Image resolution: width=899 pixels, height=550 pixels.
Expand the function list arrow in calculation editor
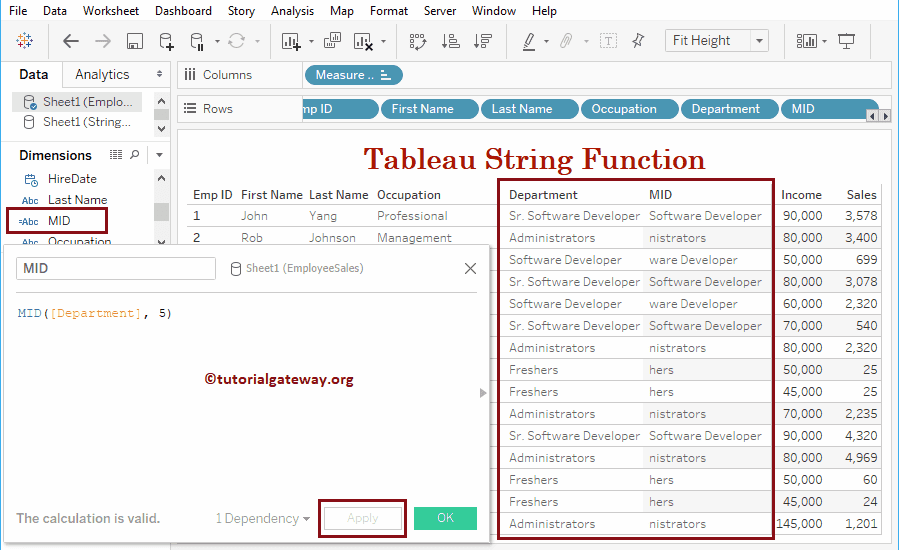pos(483,393)
